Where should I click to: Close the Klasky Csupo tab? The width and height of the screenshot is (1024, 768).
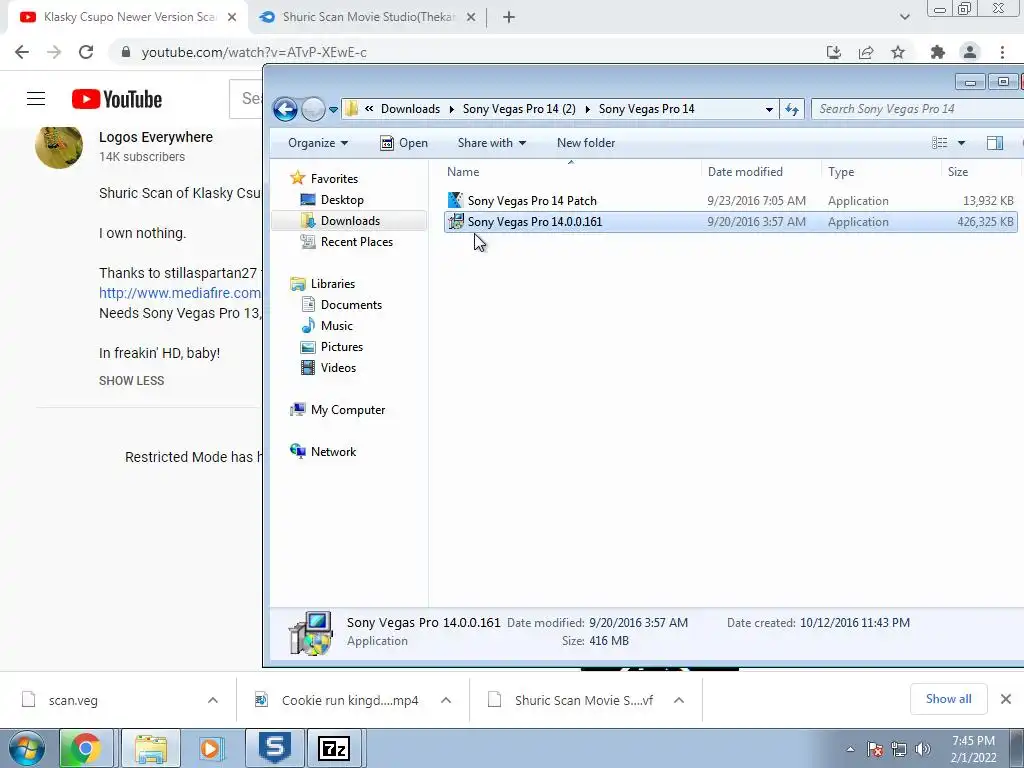232,17
